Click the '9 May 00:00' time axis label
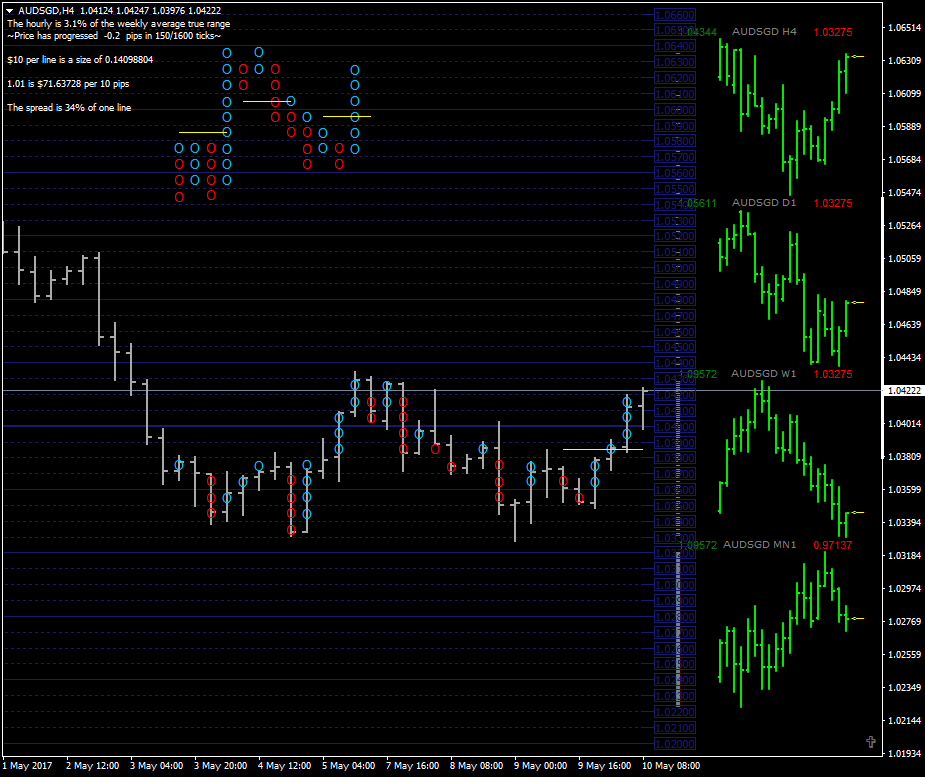 (540, 766)
